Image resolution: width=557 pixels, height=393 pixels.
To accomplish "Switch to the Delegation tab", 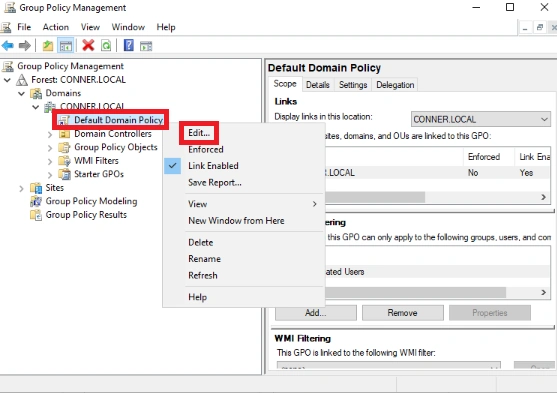I will [x=395, y=85].
